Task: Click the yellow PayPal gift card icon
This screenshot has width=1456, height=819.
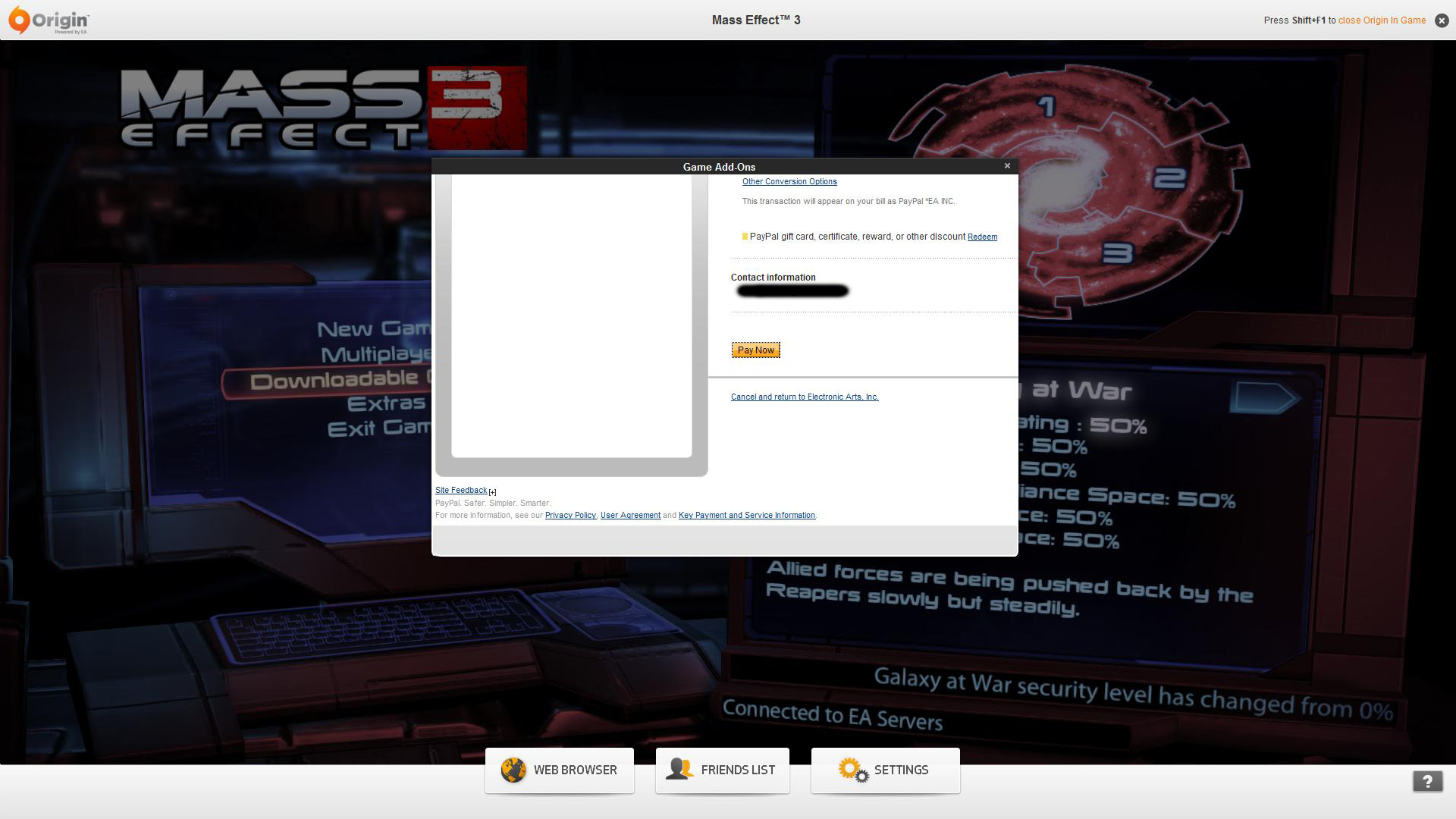Action: pos(745,237)
